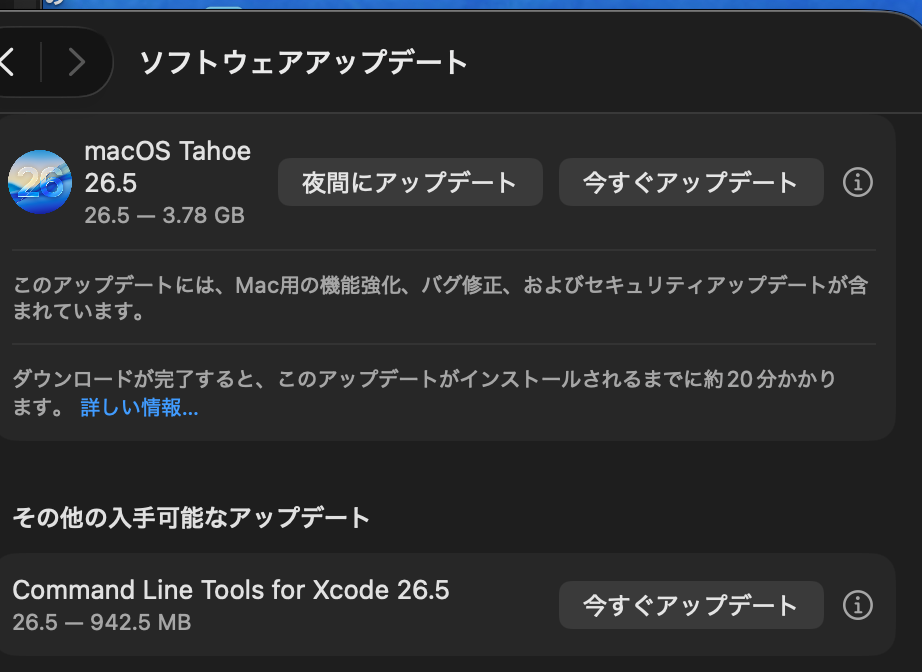
Task: Click 今すぐアップデート for macOS Tahoe
Action: 691,182
